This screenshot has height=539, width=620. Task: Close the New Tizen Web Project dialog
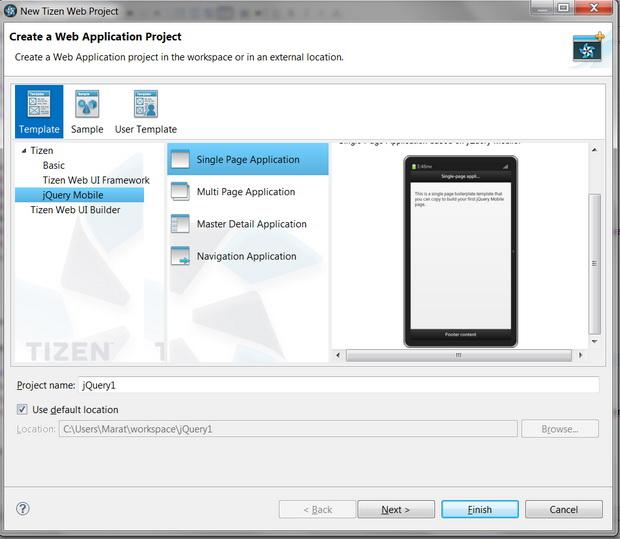tap(594, 8)
